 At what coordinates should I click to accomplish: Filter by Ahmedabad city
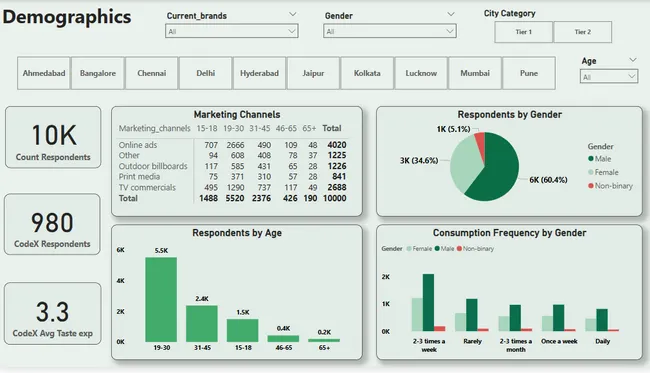click(44, 73)
